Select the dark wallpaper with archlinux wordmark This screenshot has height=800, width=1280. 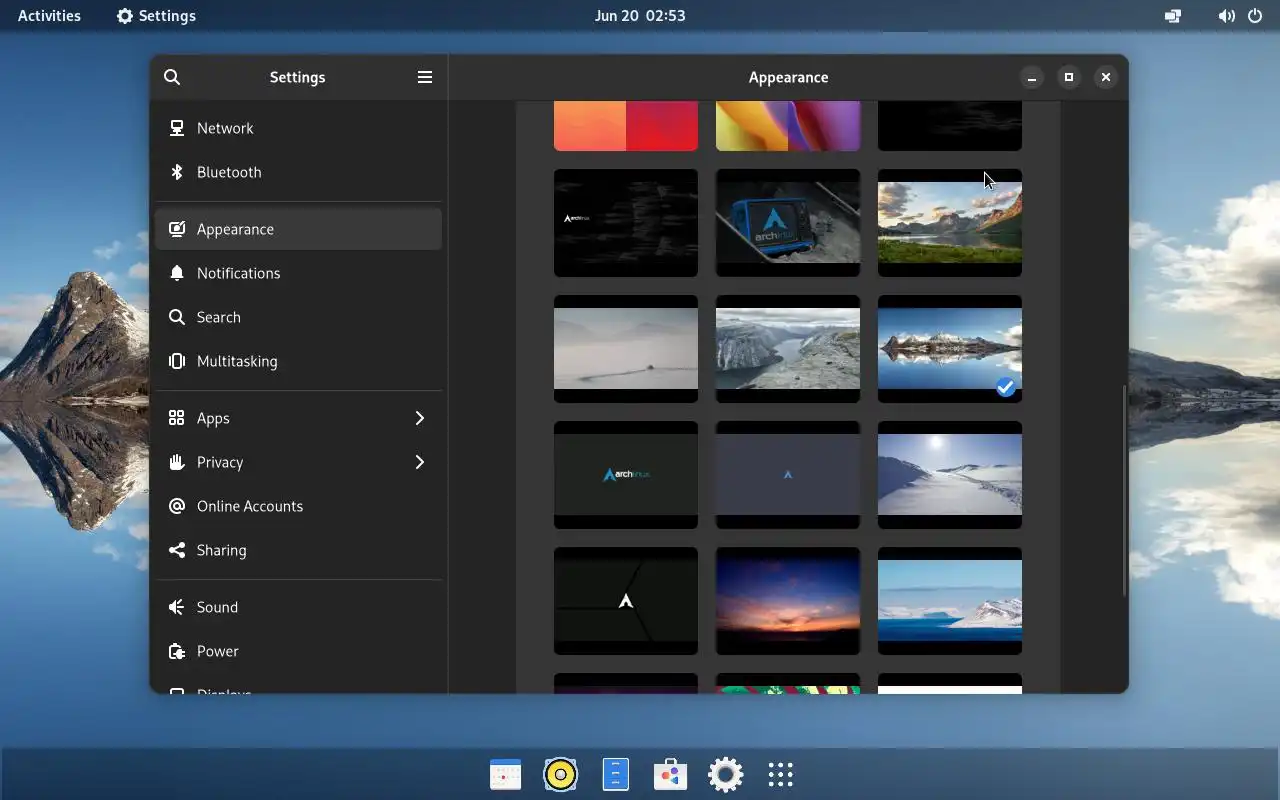[x=626, y=475]
